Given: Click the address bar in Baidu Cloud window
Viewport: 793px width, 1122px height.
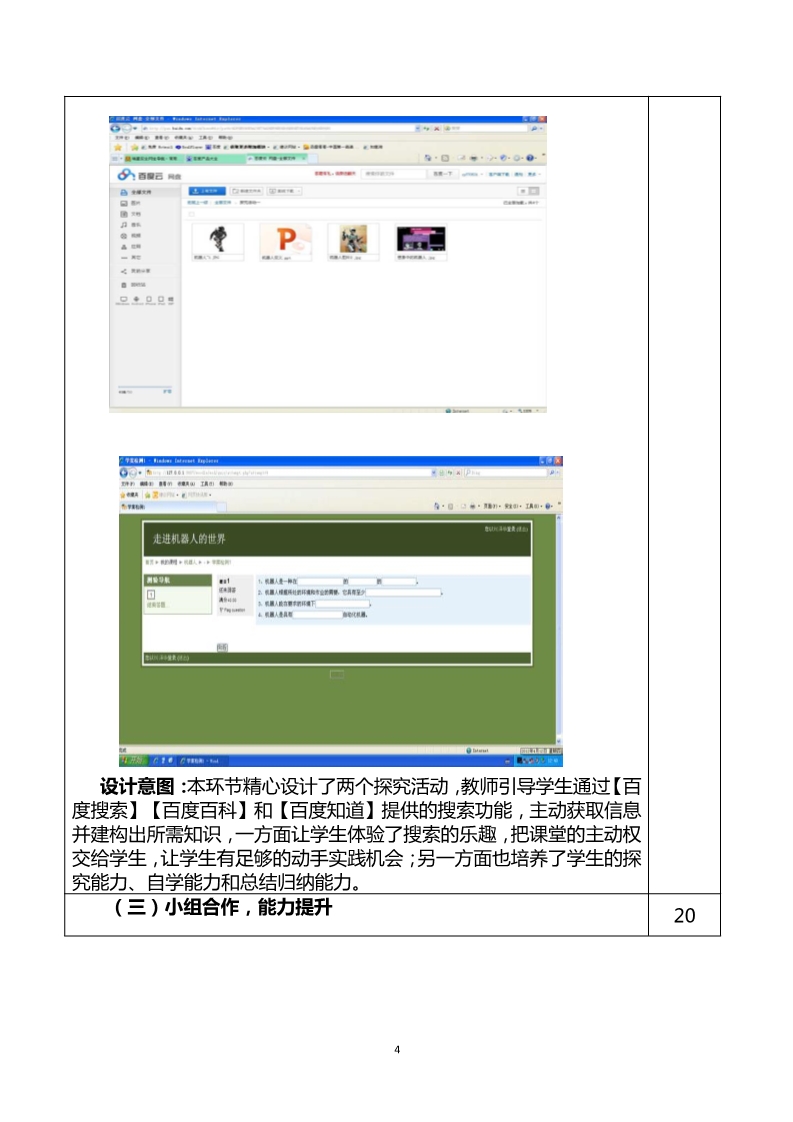Looking at the screenshot, I should (278, 128).
